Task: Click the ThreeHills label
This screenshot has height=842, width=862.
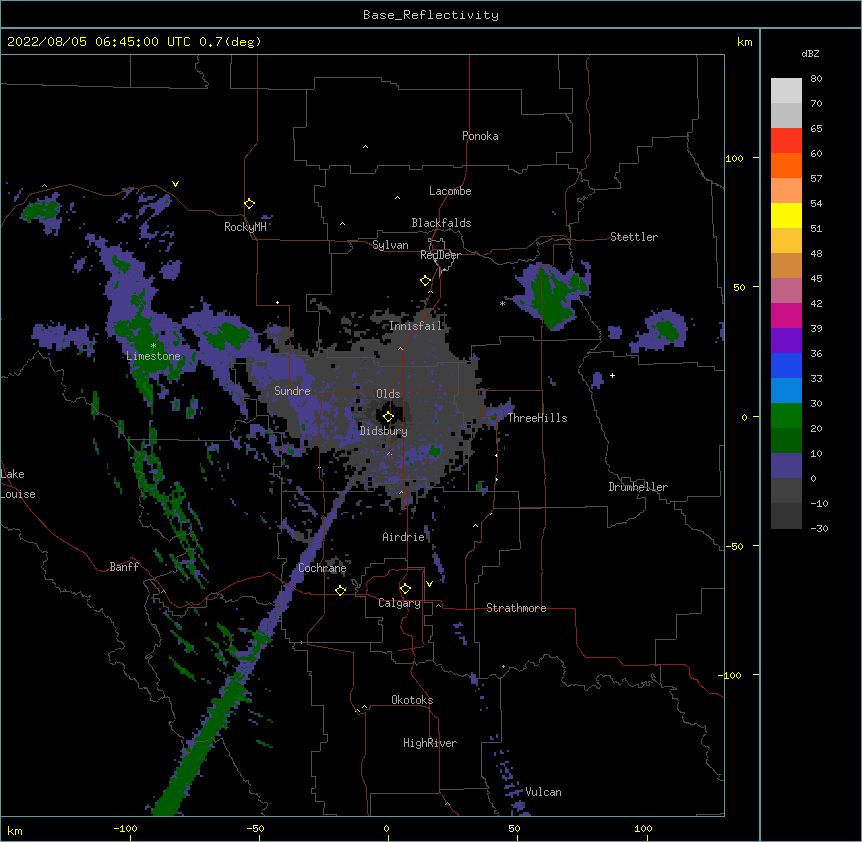Action: tap(537, 418)
